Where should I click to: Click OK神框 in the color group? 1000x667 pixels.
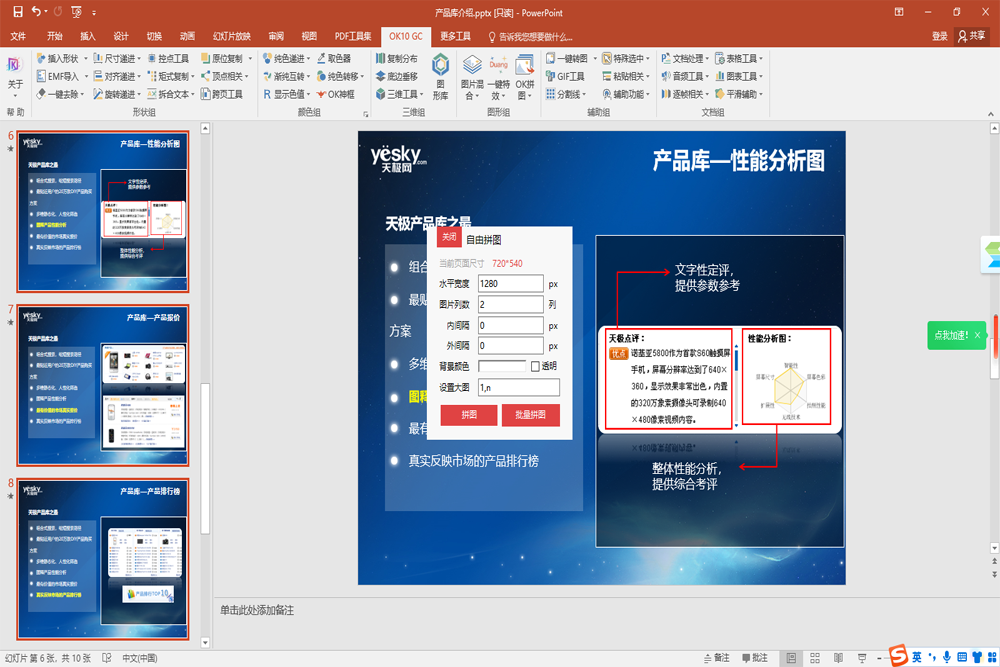(335, 95)
